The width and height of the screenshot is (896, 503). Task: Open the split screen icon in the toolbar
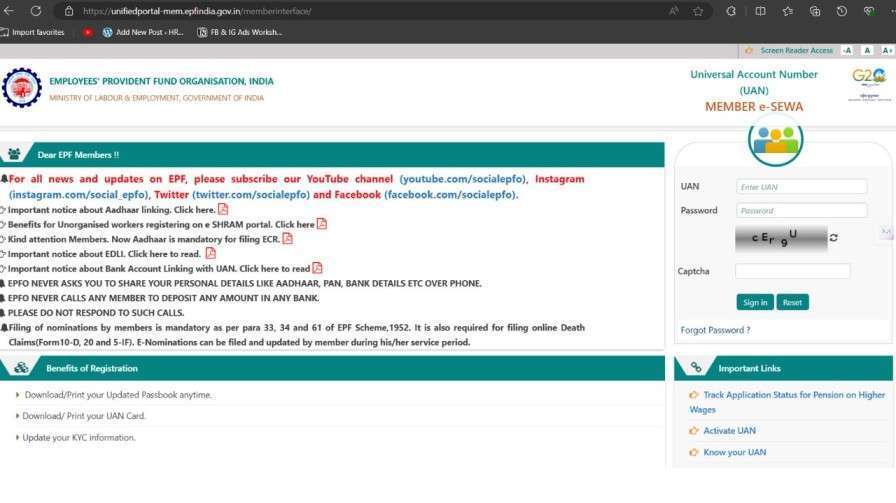tap(760, 11)
